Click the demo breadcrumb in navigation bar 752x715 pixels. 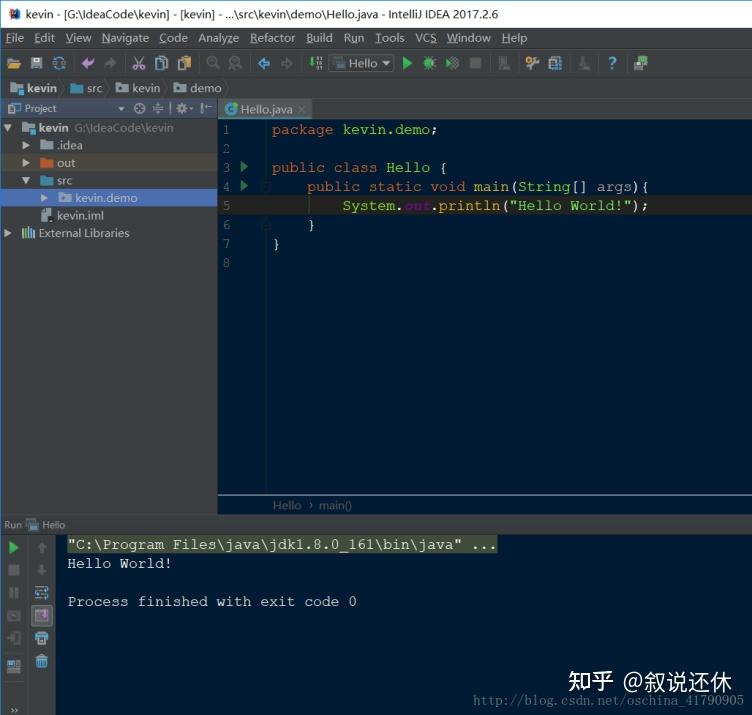198,88
